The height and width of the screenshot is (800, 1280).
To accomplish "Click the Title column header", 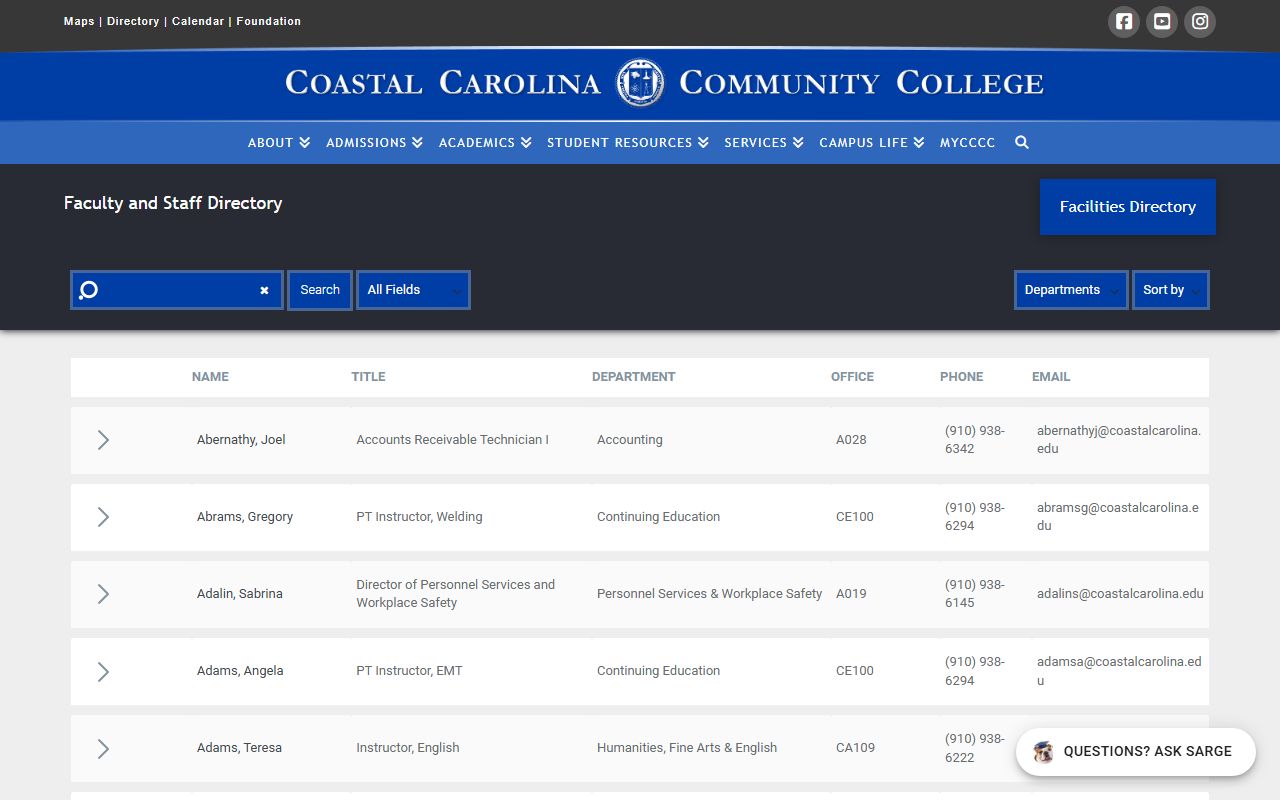I will pyautogui.click(x=368, y=377).
